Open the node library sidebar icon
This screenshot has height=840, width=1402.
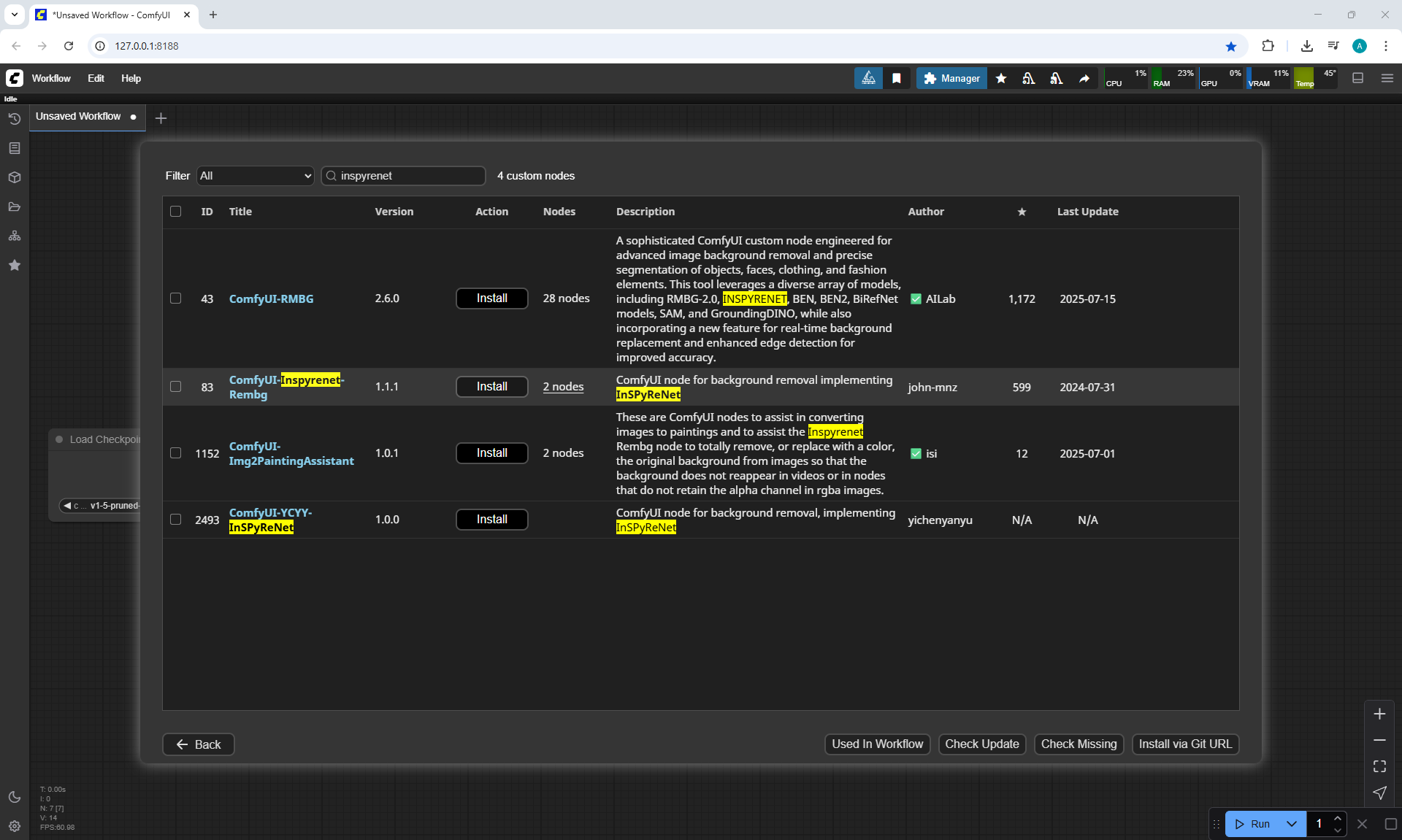14,148
